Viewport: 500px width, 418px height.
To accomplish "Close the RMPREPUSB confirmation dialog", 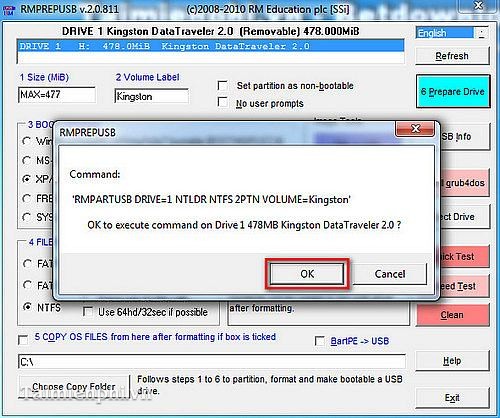I will coord(415,129).
